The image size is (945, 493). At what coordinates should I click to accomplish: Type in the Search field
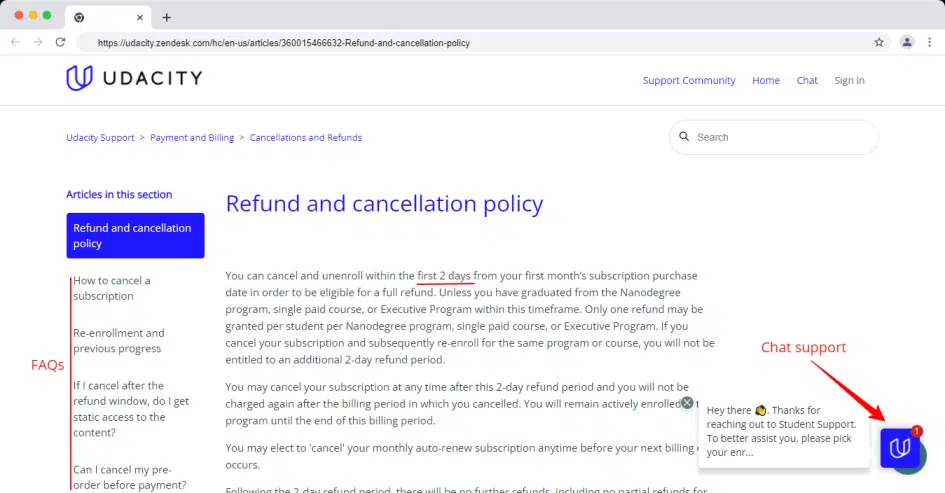click(780, 137)
